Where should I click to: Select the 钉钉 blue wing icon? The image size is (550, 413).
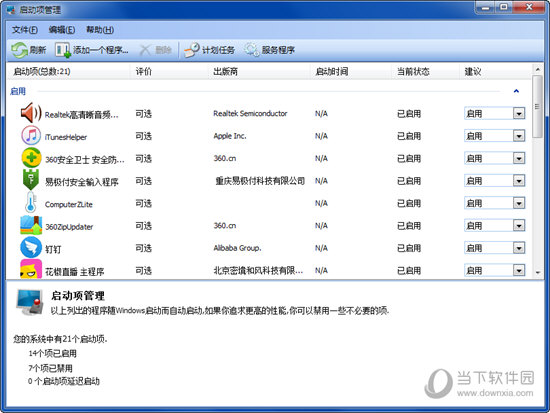pyautogui.click(x=31, y=247)
